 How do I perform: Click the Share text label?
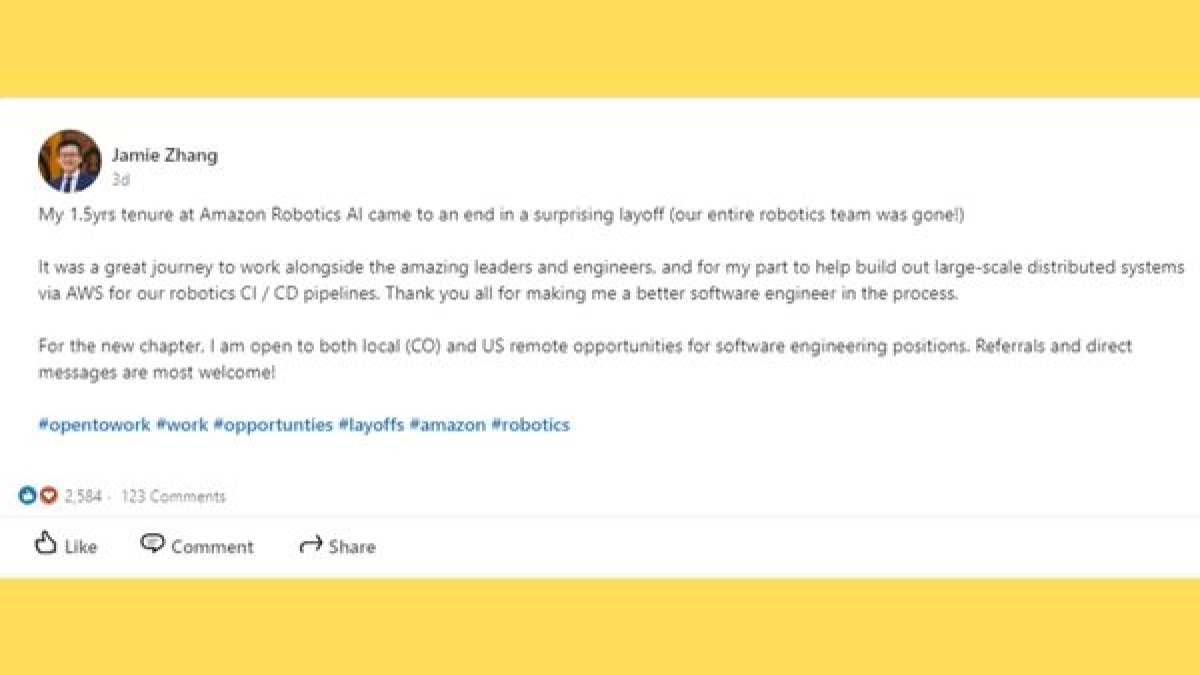(352, 547)
